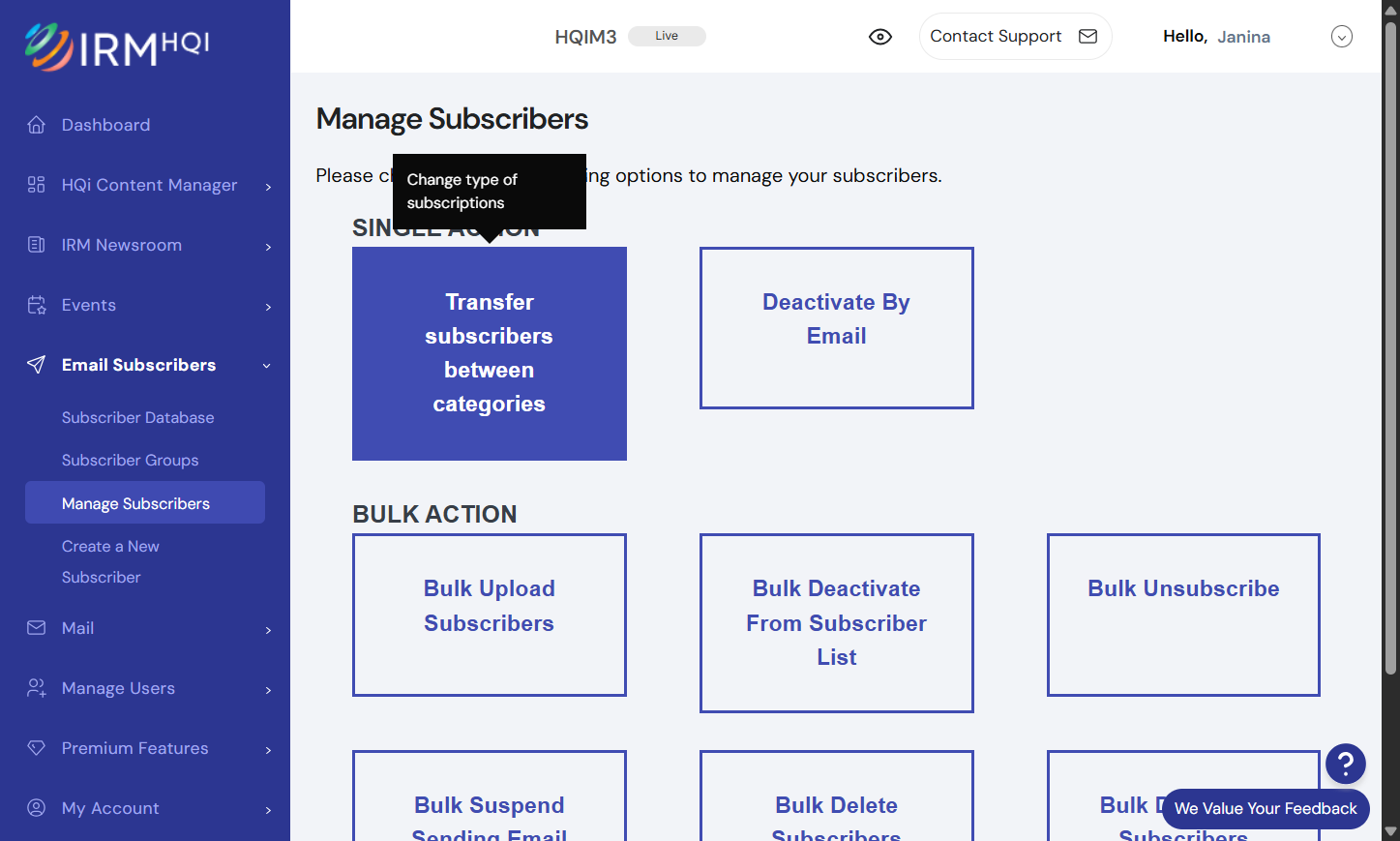
Task: Expand the HQi Content Manager submenu arrow
Action: click(x=268, y=187)
